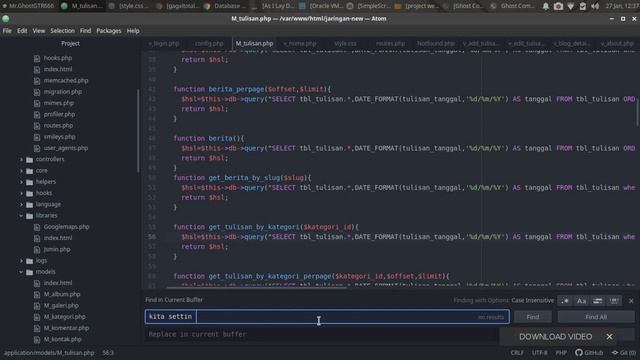
Task: Collapse the models folder
Action: (x=45, y=272)
